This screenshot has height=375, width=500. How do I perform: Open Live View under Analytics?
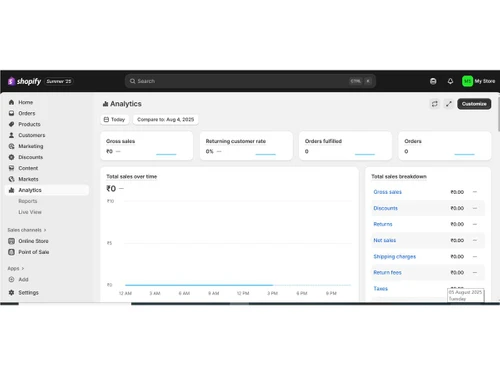point(30,212)
